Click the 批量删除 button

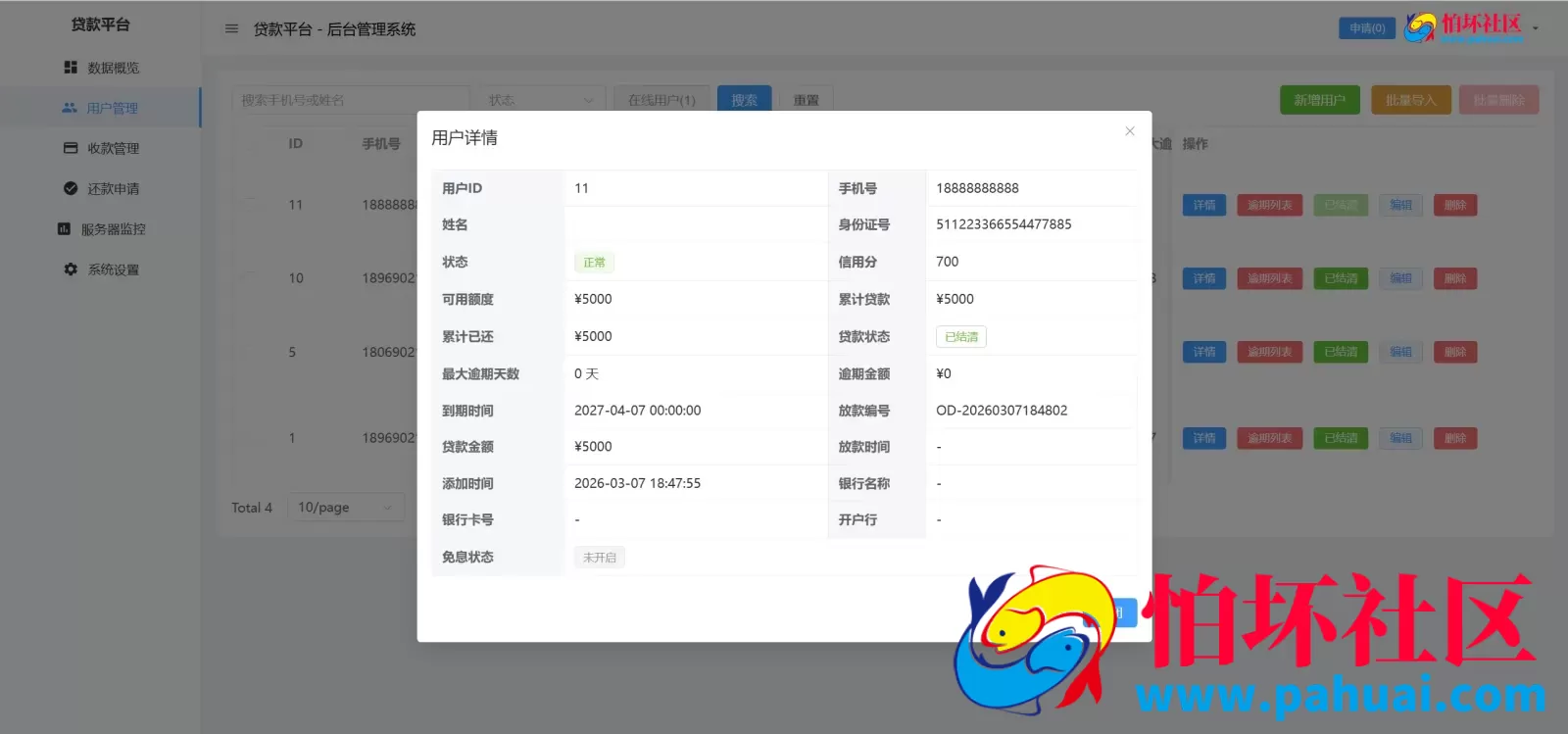coord(1498,100)
